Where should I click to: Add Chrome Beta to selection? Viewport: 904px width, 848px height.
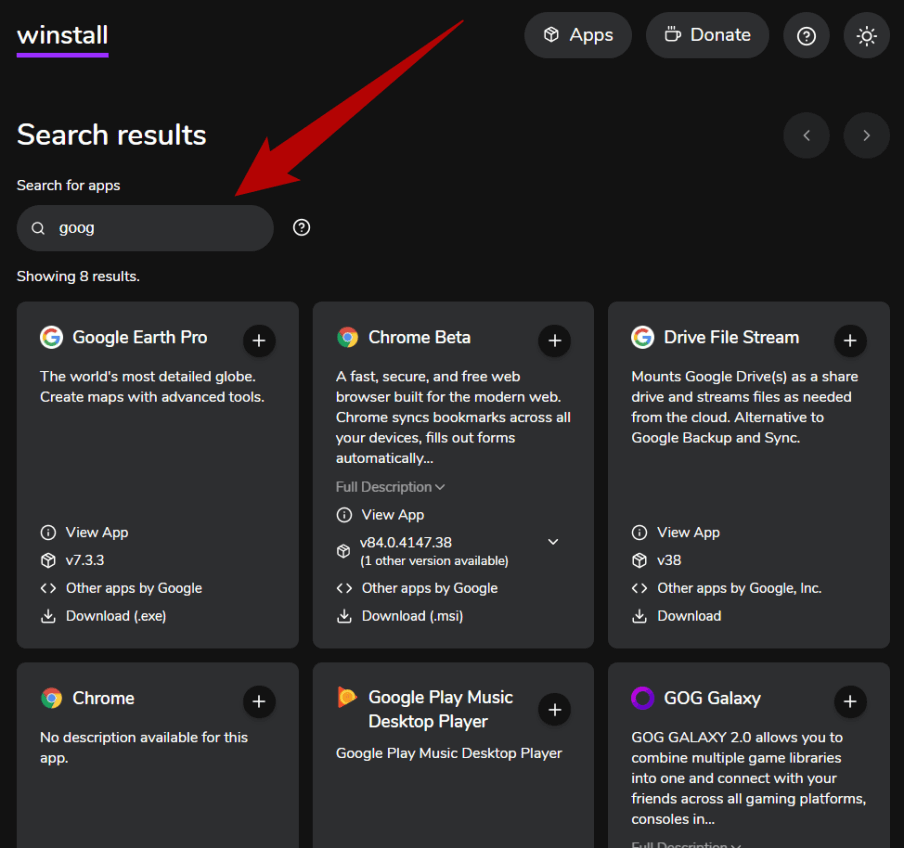[x=554, y=340]
